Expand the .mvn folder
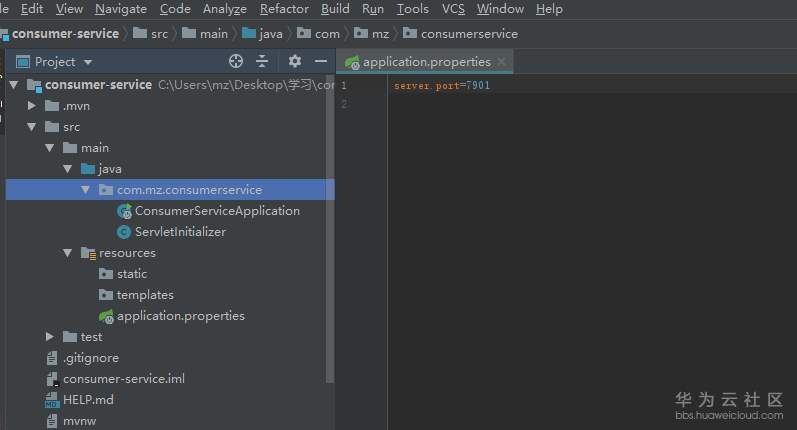The image size is (797, 430). (32, 106)
